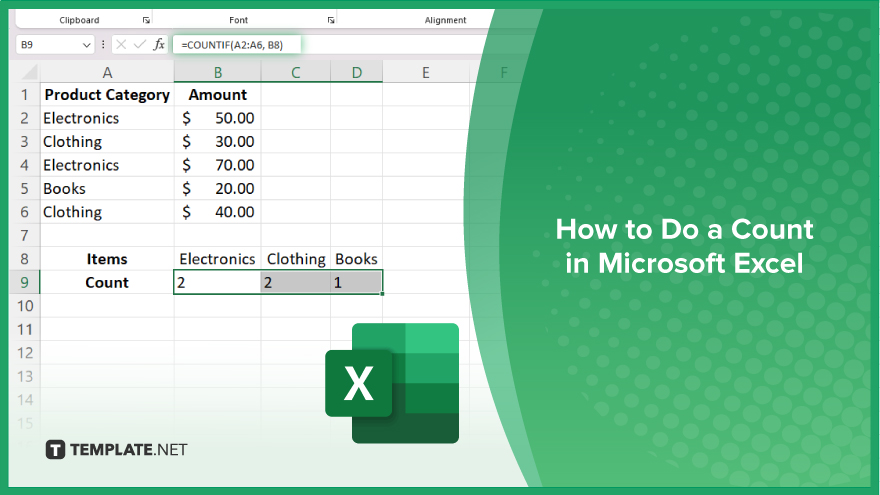Select the Electronics cell in row 2
Viewport: 880px width, 495px height.
pyautogui.click(x=107, y=118)
